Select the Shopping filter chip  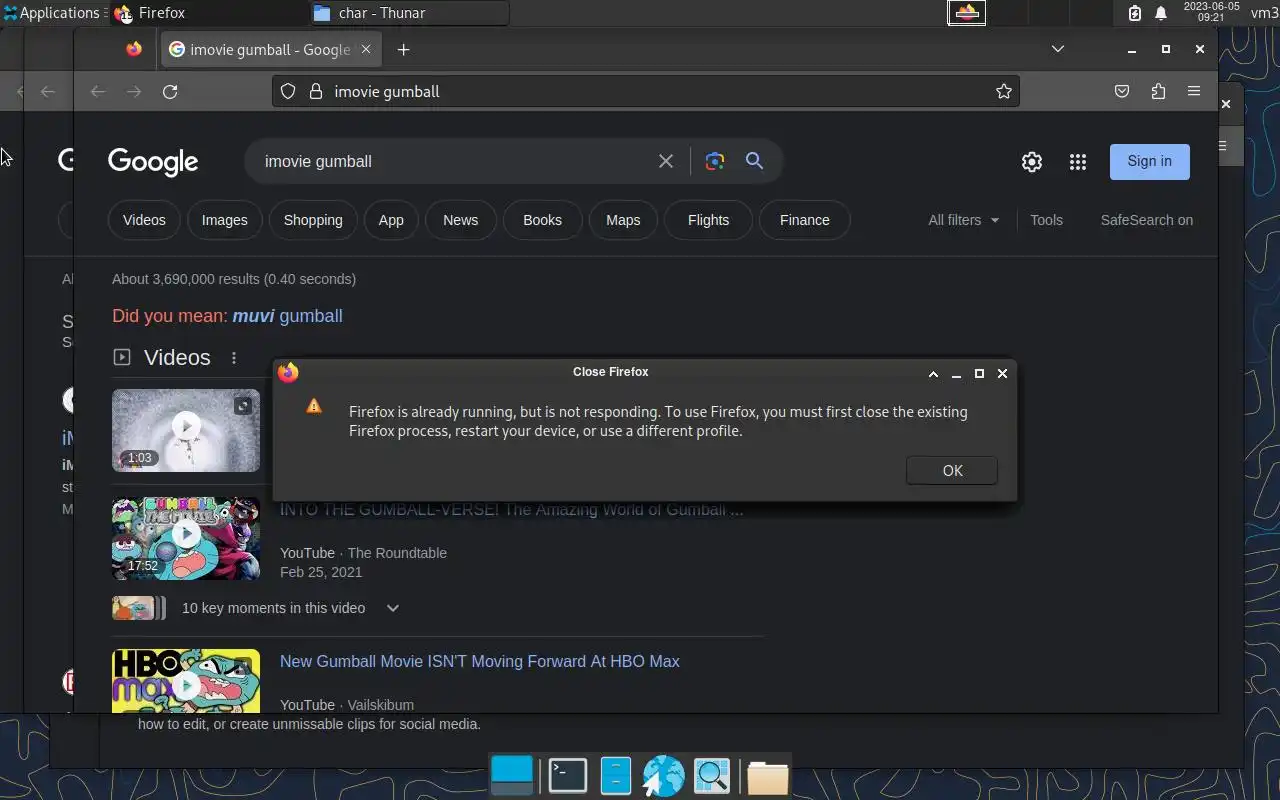coord(313,220)
